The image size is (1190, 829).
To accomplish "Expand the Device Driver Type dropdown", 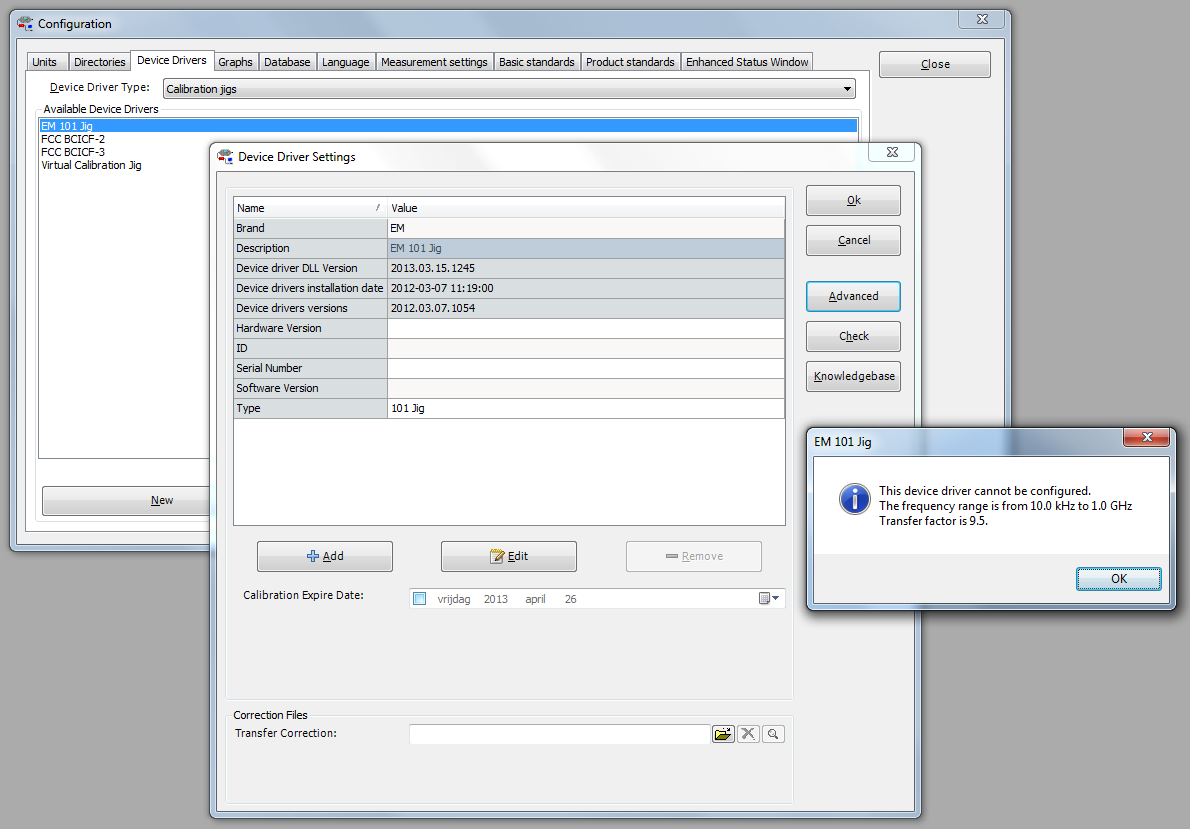I will (x=847, y=89).
